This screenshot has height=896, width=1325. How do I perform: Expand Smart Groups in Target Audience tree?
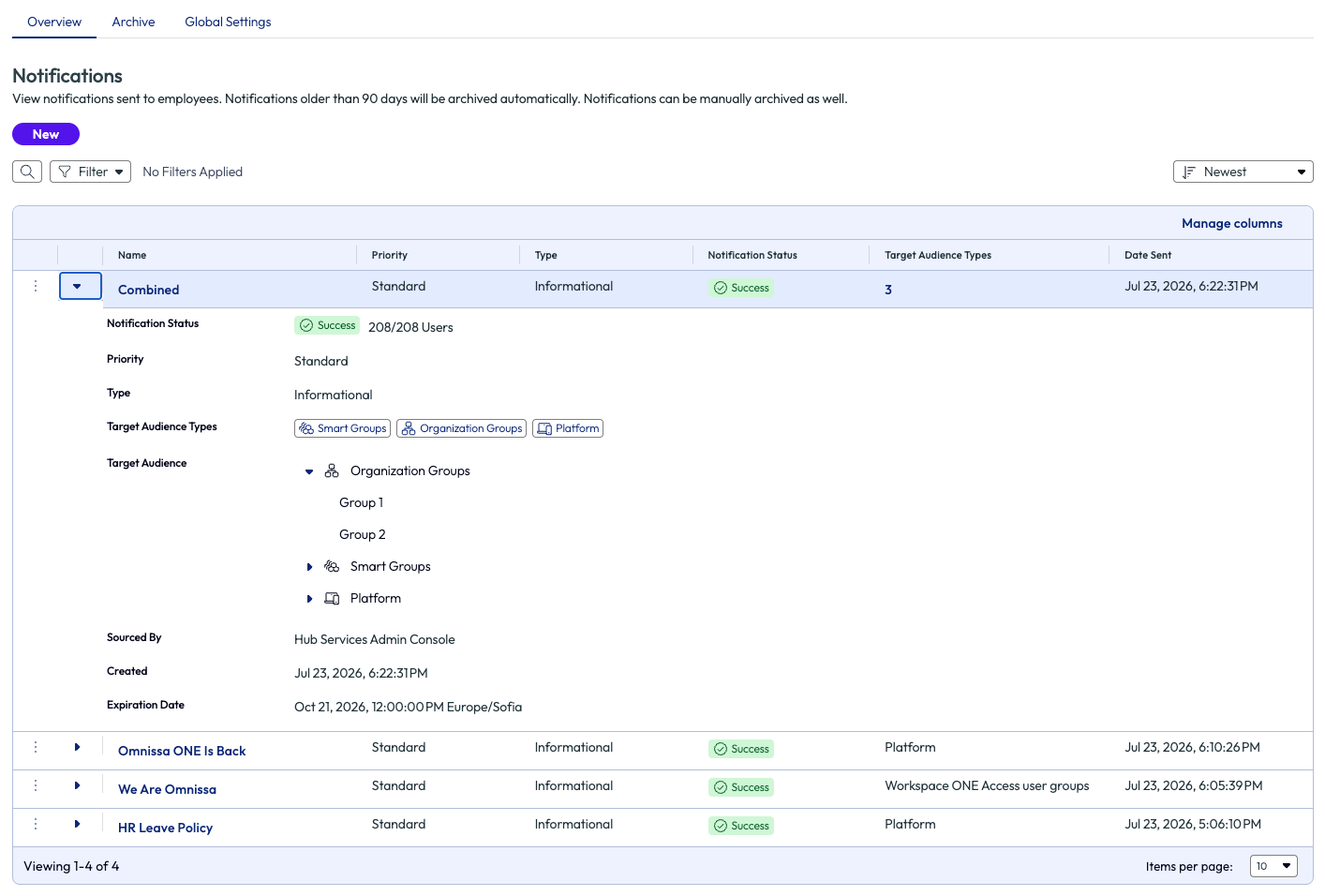(x=309, y=567)
